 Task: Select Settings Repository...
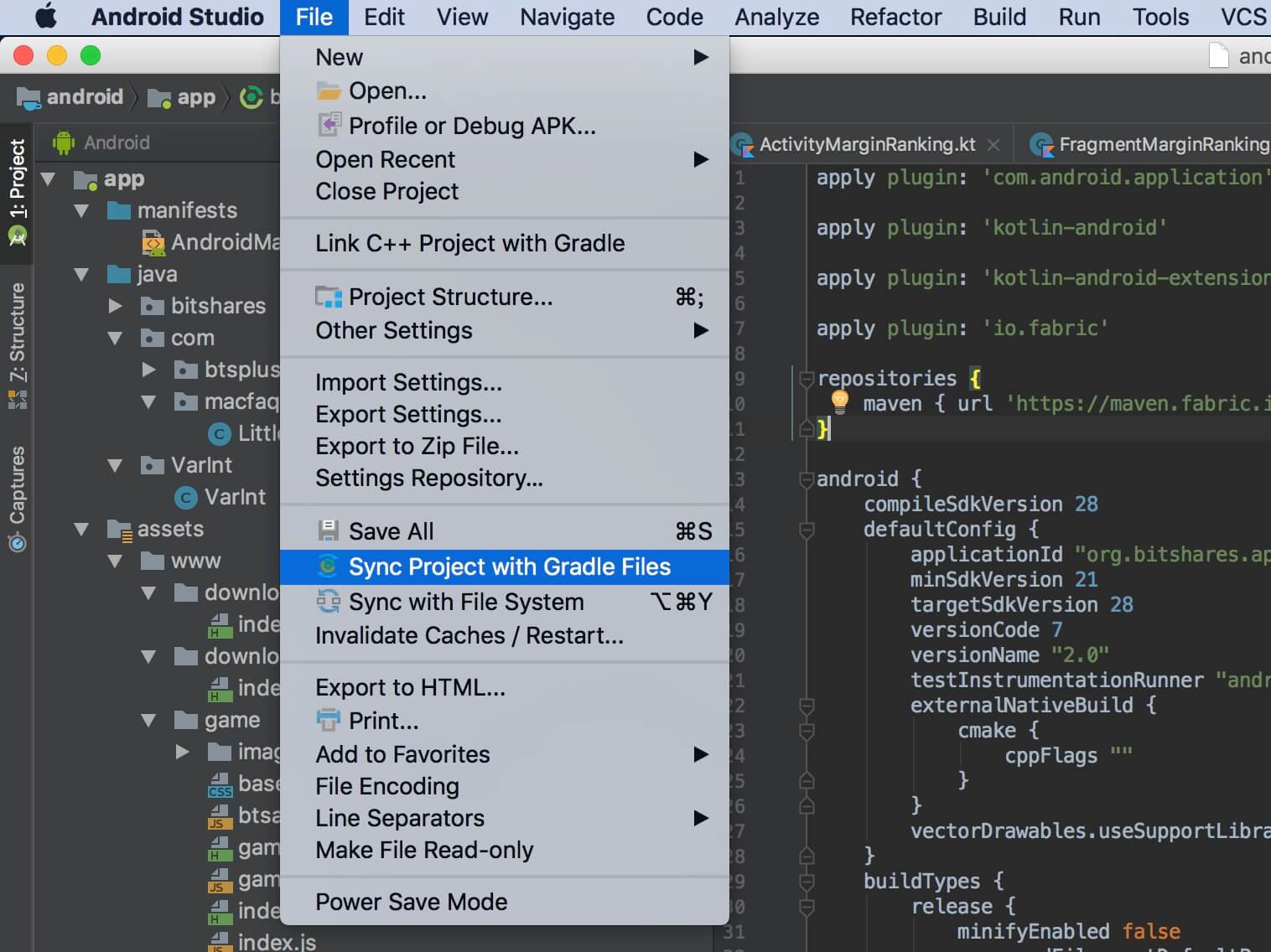[505, 478]
